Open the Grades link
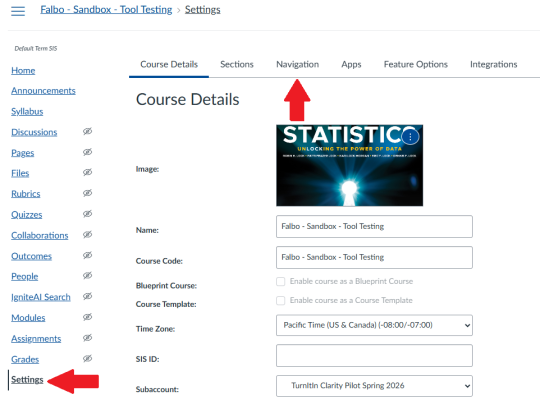Viewport: 540px width, 400px height. [x=25, y=359]
